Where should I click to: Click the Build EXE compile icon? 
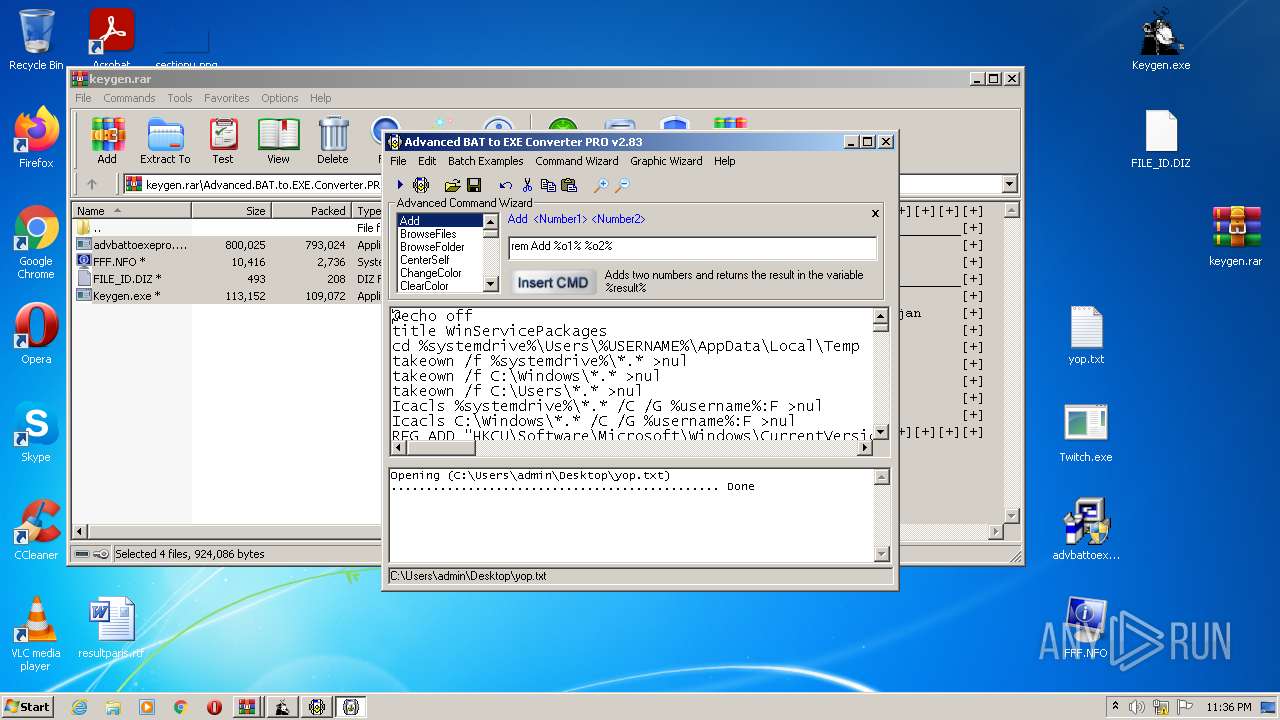[x=421, y=185]
